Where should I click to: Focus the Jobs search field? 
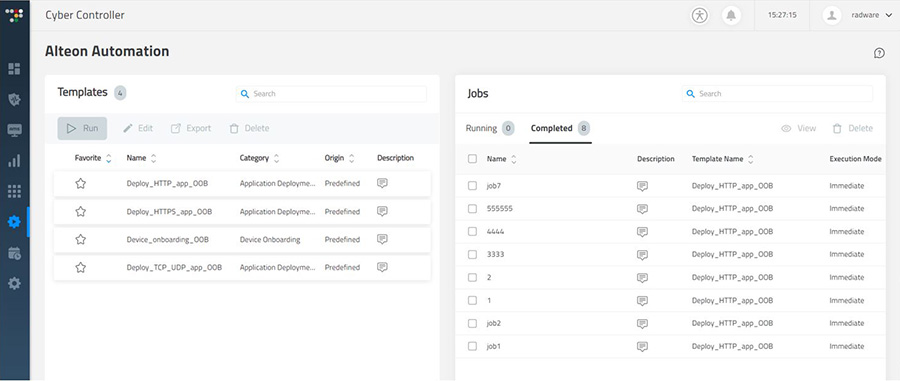point(777,94)
